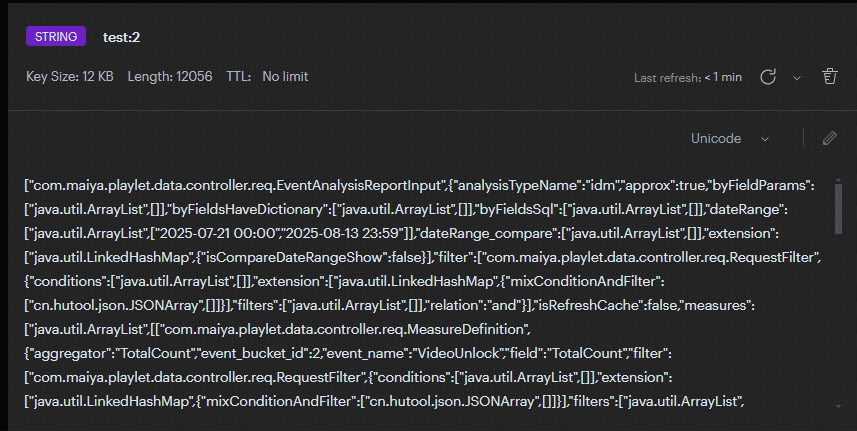Click the value scrollbar thumb
Image resolution: width=857 pixels, height=431 pixels.
coord(838,208)
